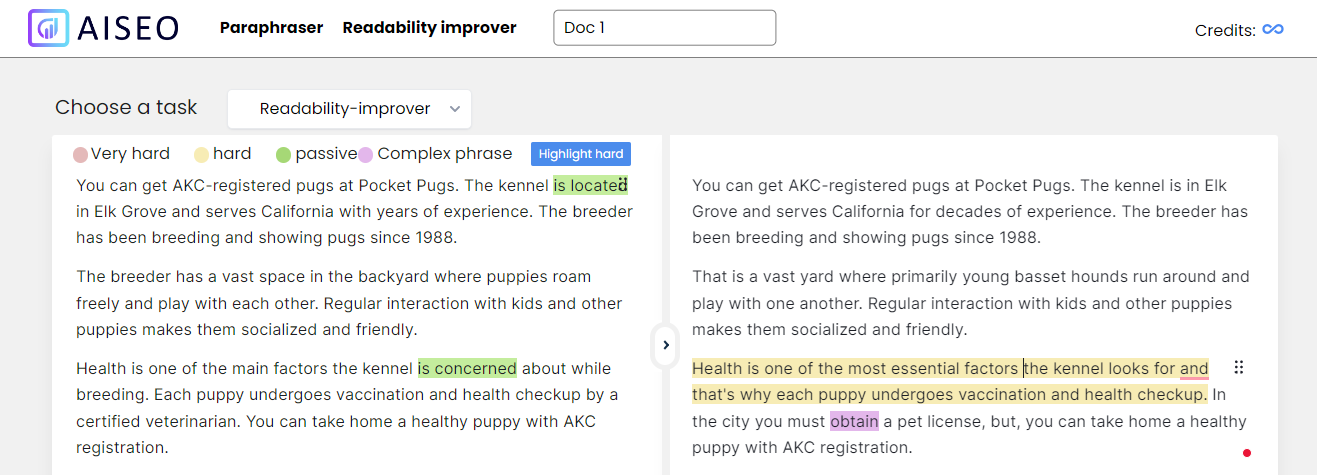Toggle the Highlight hard button
Viewport: 1317px width, 475px height.
[x=581, y=154]
